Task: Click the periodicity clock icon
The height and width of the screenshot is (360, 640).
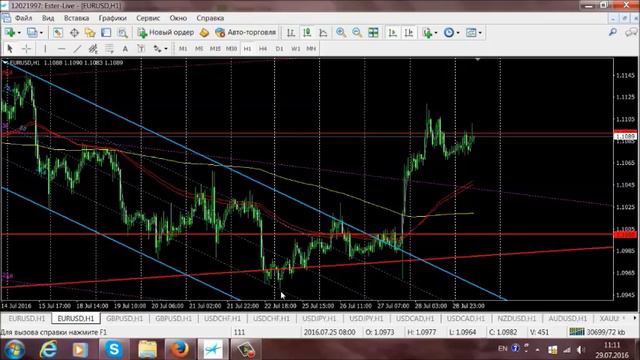Action: (449, 33)
